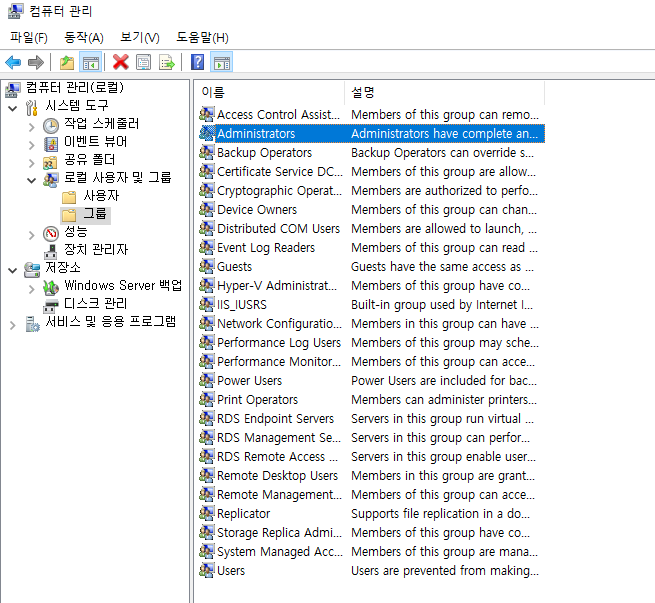Select Performance Monitor... group
The width and height of the screenshot is (655, 603).
pyautogui.click(x=279, y=362)
